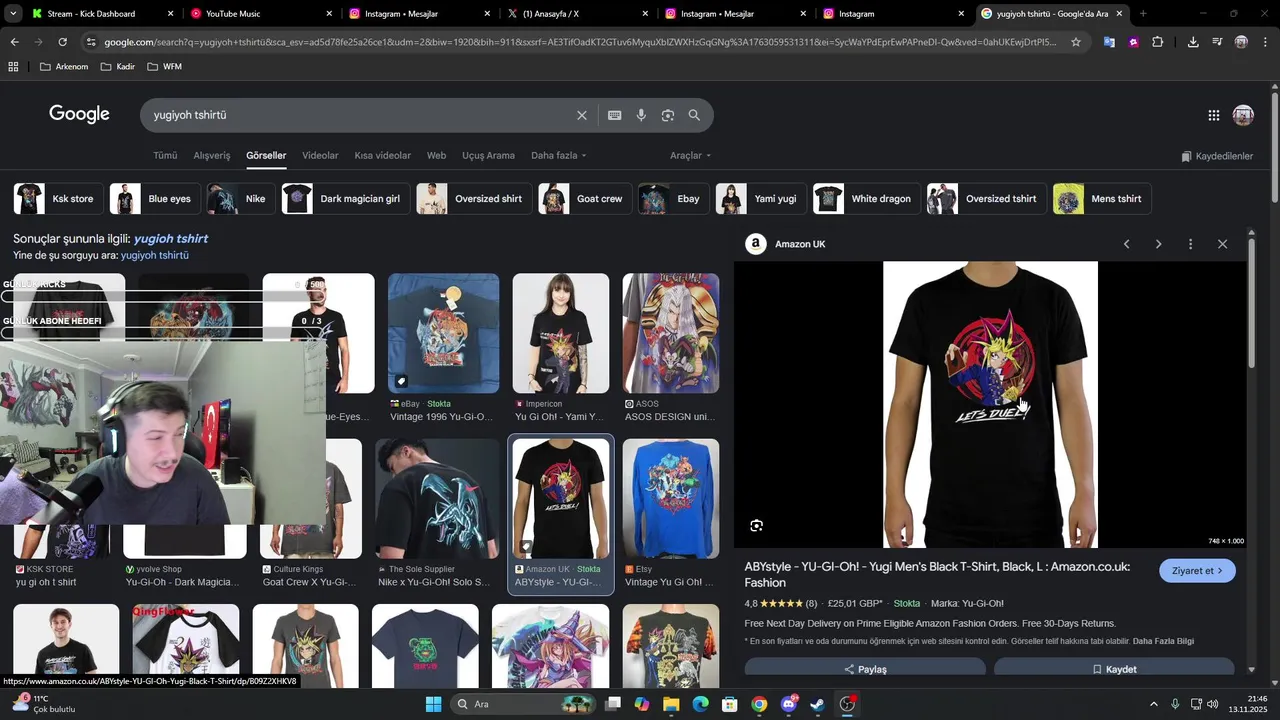This screenshot has width=1280, height=720.
Task: Open Chrome downloads
Action: coord(1193,42)
